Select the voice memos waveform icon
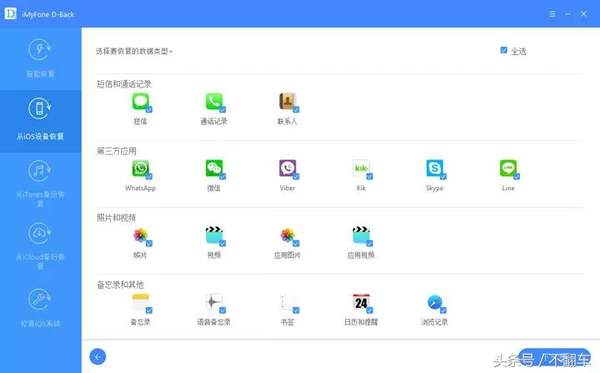This screenshot has height=373, width=600. point(214,302)
